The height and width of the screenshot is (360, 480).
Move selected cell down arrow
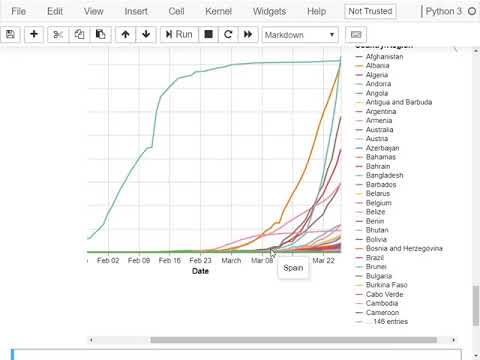click(146, 34)
